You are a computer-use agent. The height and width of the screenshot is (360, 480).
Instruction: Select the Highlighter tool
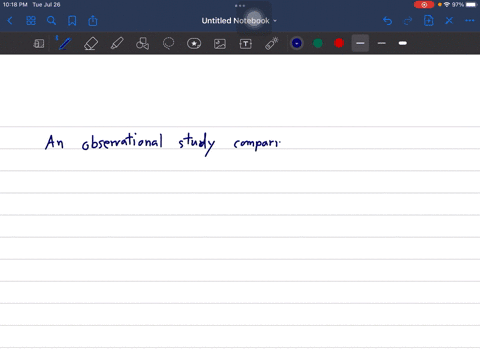coord(117,43)
